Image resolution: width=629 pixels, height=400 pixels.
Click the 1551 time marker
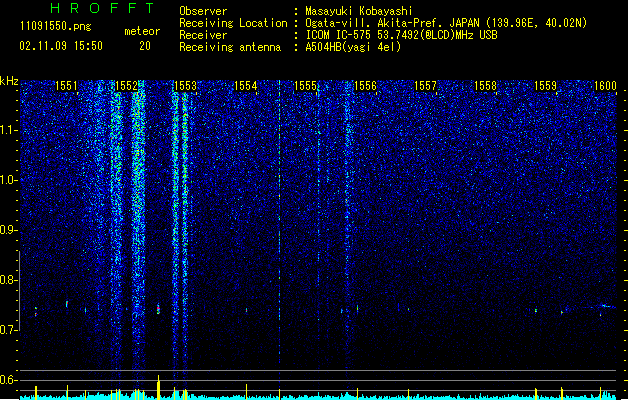(66, 86)
